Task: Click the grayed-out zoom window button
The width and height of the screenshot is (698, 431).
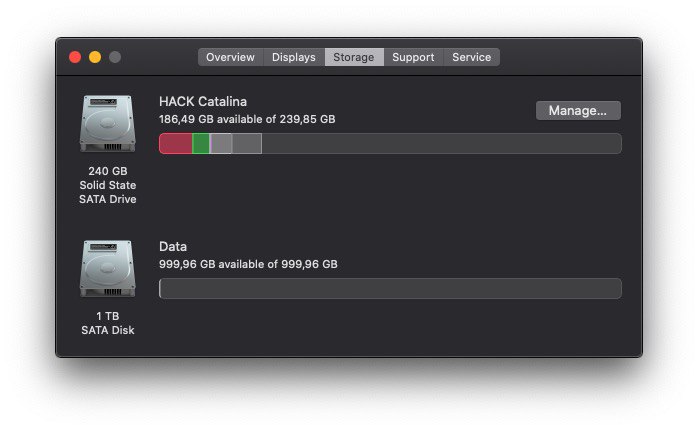Action: click(115, 57)
